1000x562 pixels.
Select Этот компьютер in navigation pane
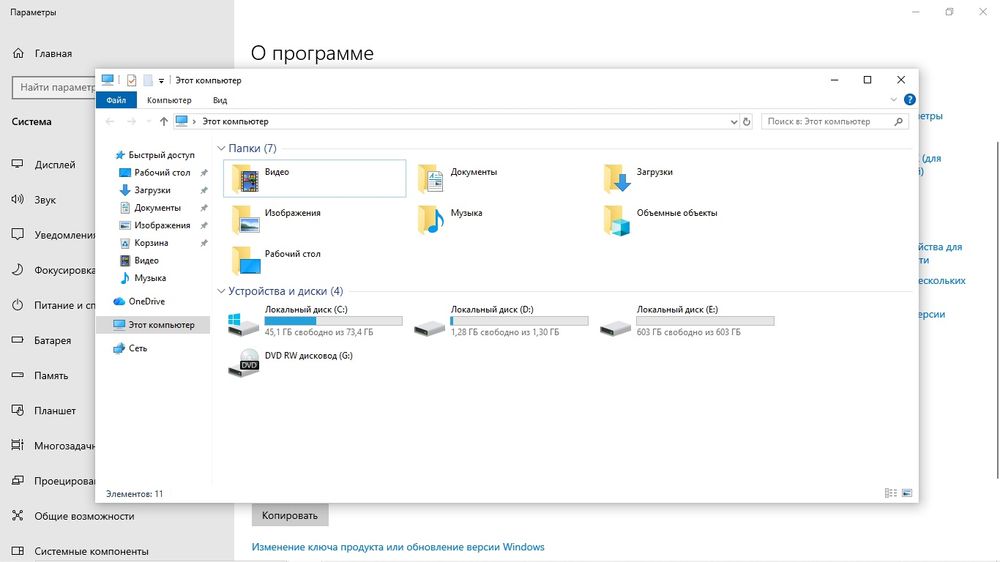[153, 325]
